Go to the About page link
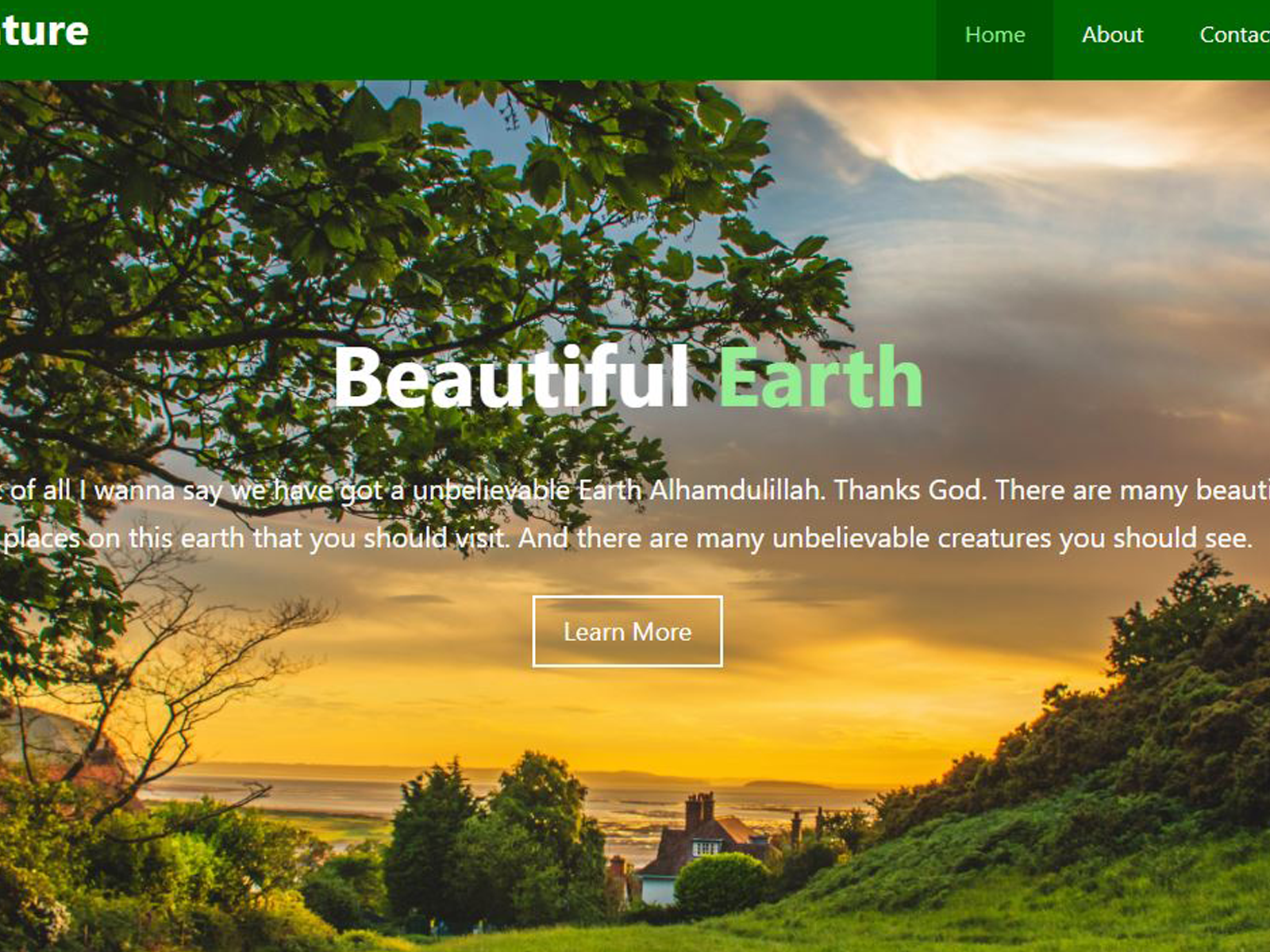This screenshot has height=952, width=1270. tap(1112, 35)
